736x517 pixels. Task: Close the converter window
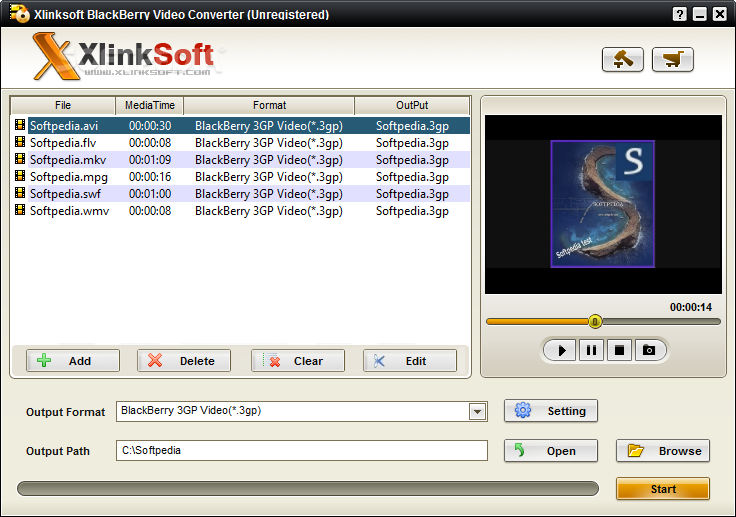coord(720,14)
